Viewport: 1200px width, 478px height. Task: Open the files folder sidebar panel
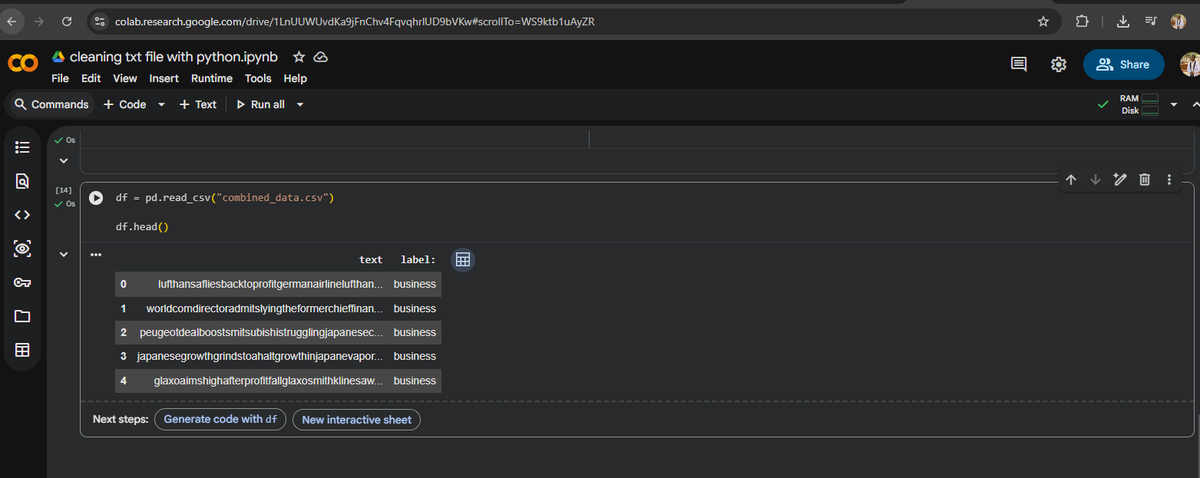pos(23,316)
